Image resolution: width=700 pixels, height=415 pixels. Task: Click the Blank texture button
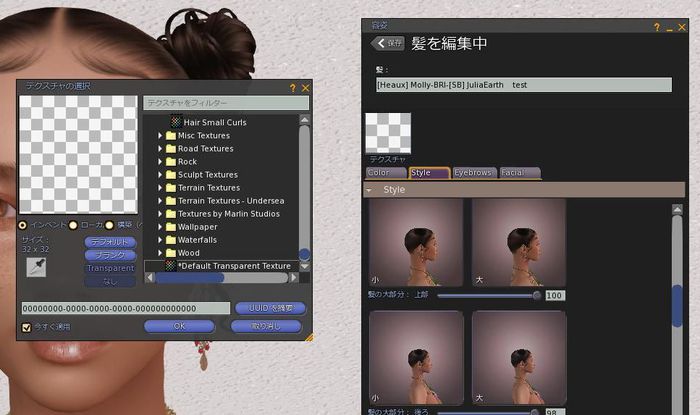110,255
